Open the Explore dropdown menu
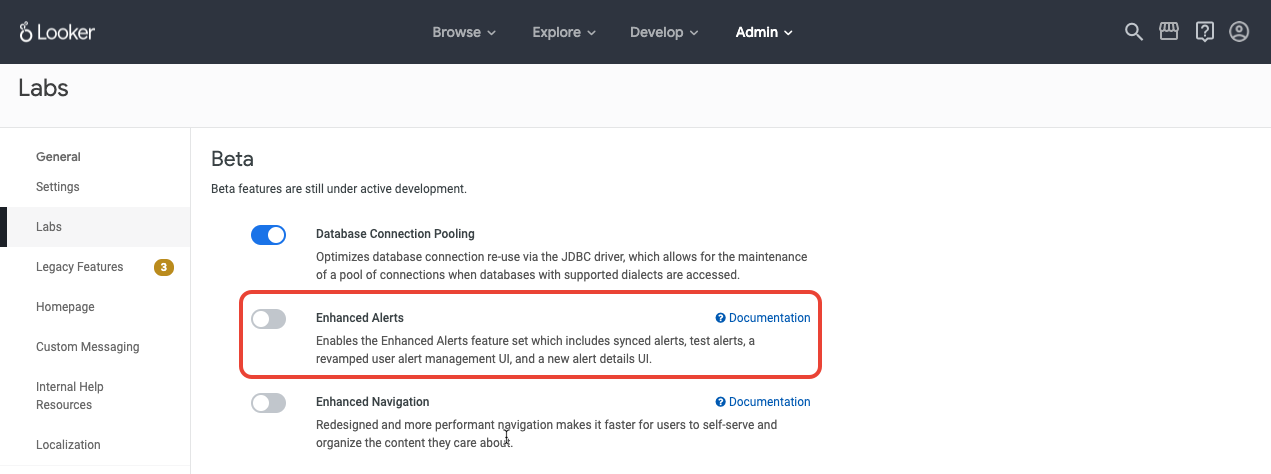1271x474 pixels. 564,32
